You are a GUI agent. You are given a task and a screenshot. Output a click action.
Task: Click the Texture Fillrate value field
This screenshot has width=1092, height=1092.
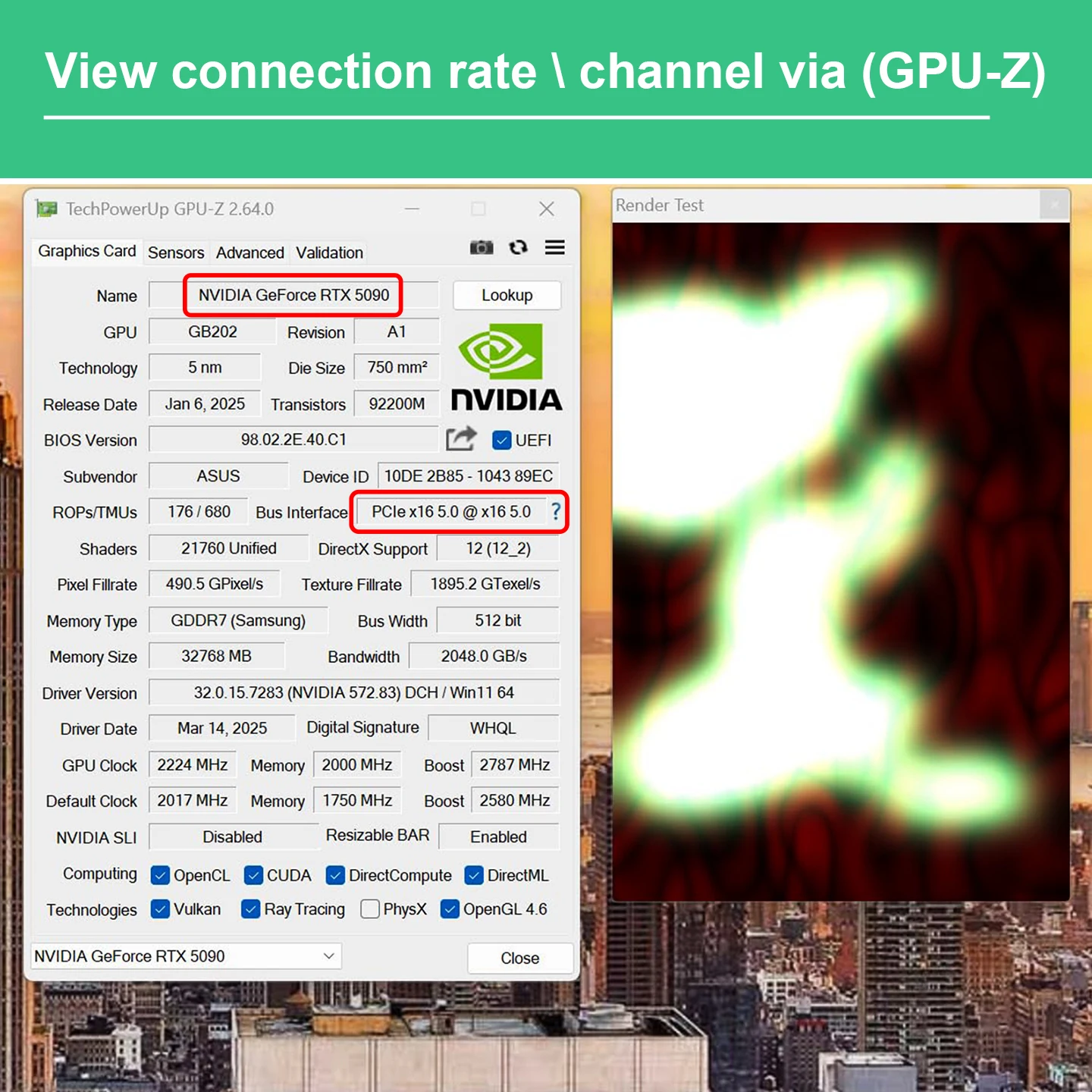click(x=485, y=583)
